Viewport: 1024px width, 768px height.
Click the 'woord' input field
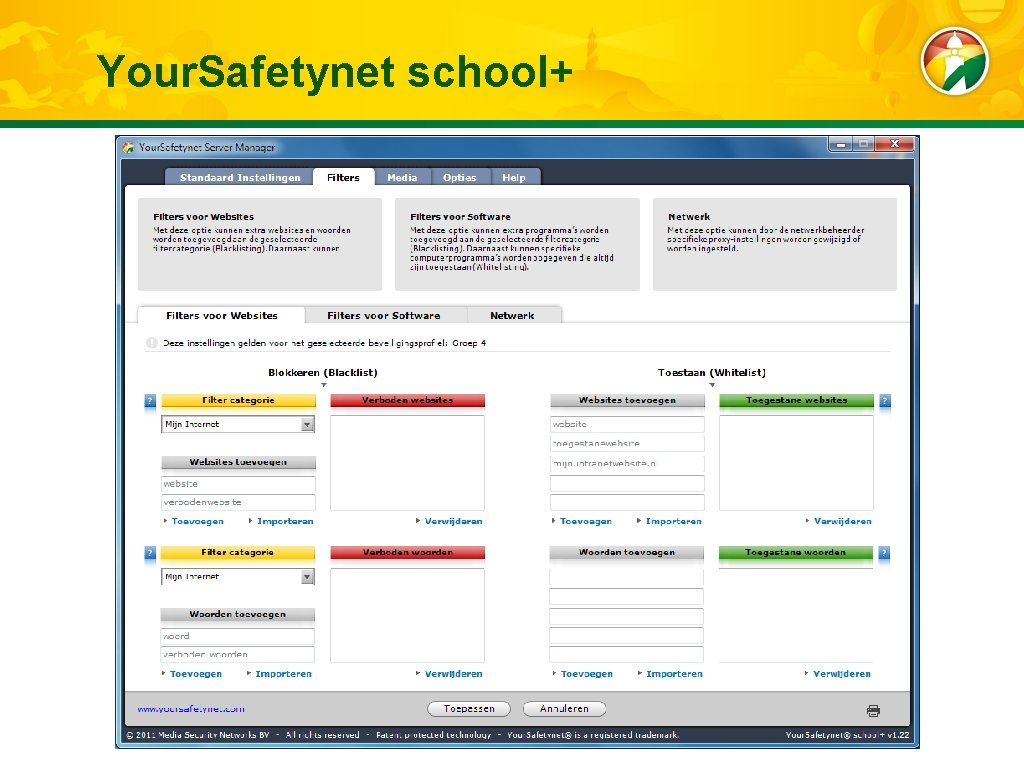point(238,636)
